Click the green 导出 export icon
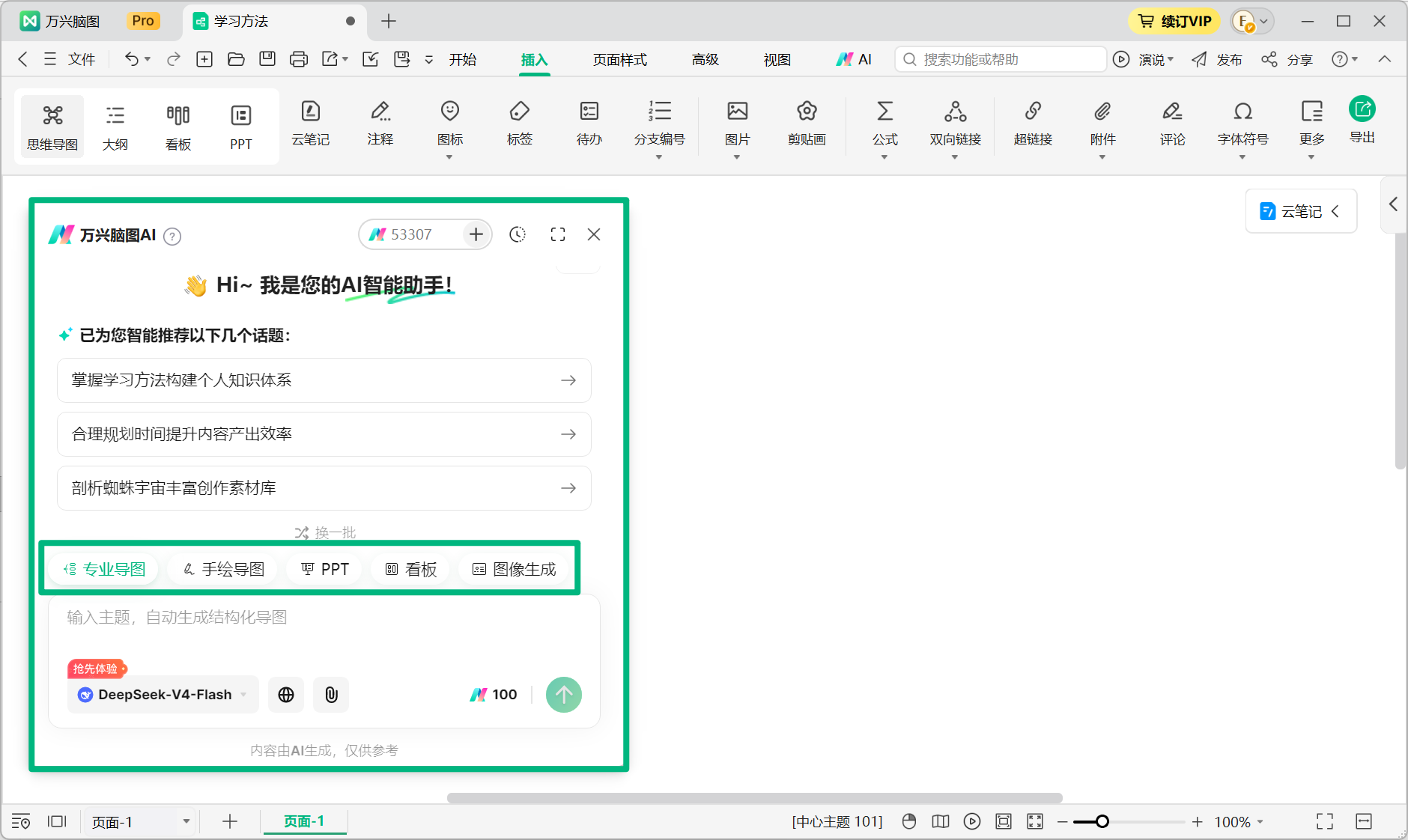1408x840 pixels. (1362, 110)
